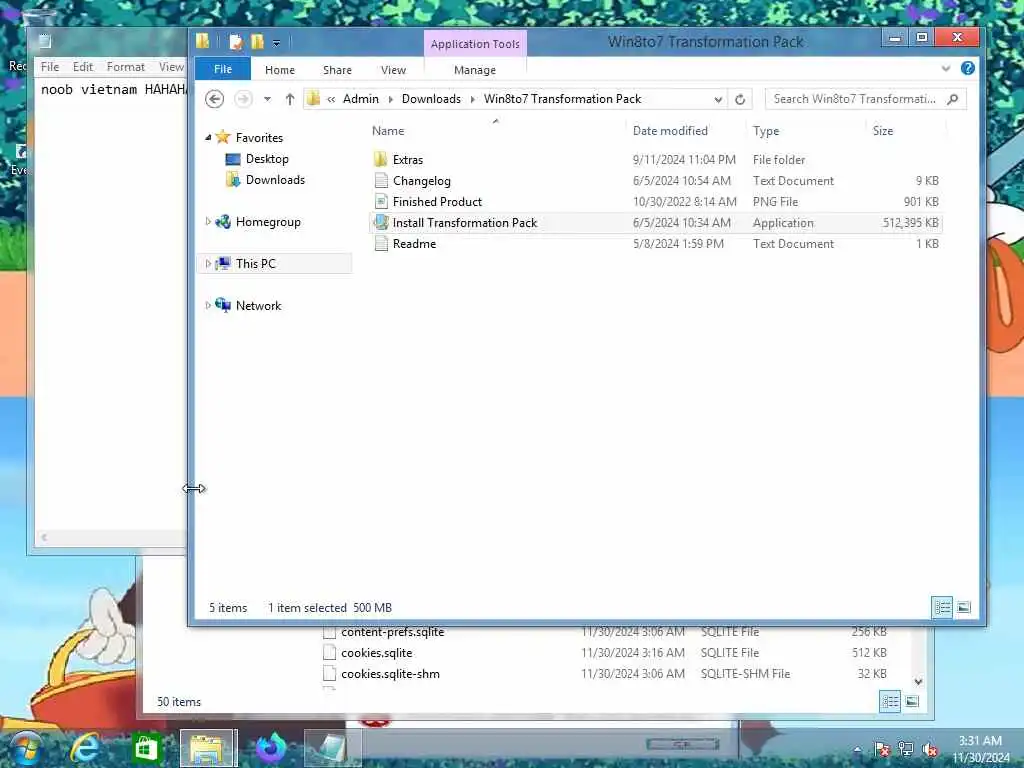This screenshot has width=1024, height=768.
Task: Open the address bar history dropdown
Action: point(718,99)
